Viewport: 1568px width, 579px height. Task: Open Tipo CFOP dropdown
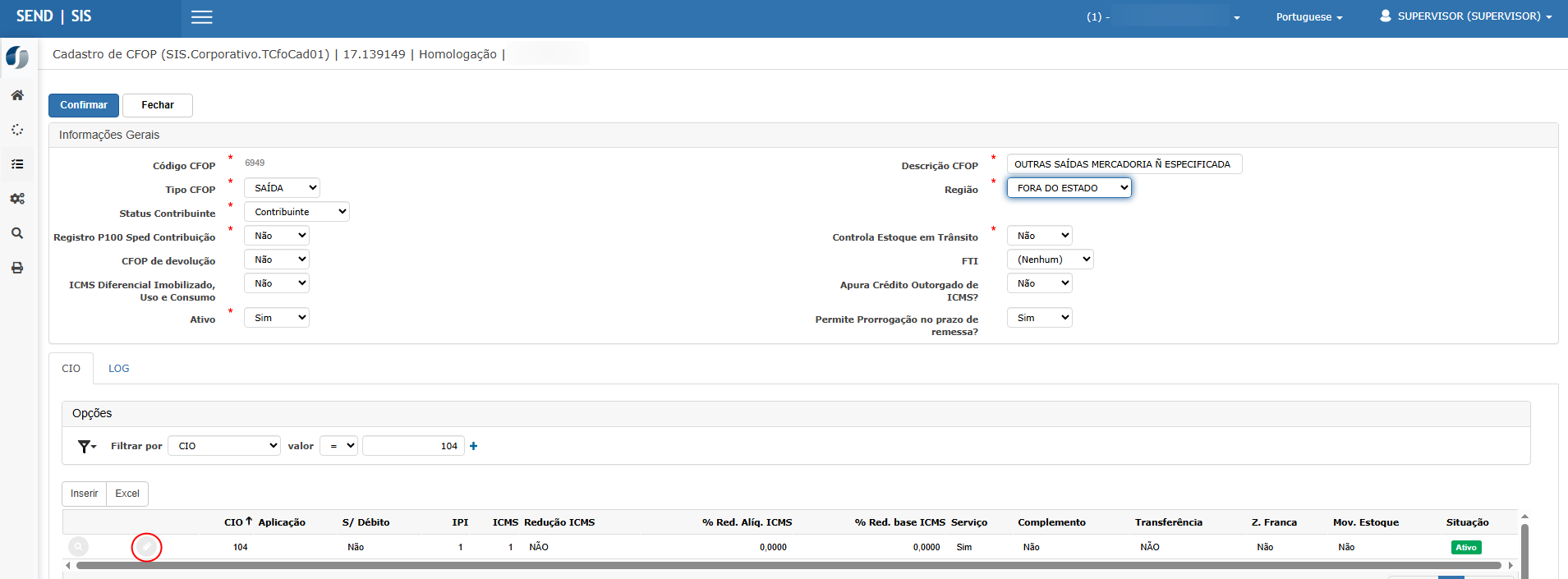[x=282, y=188]
